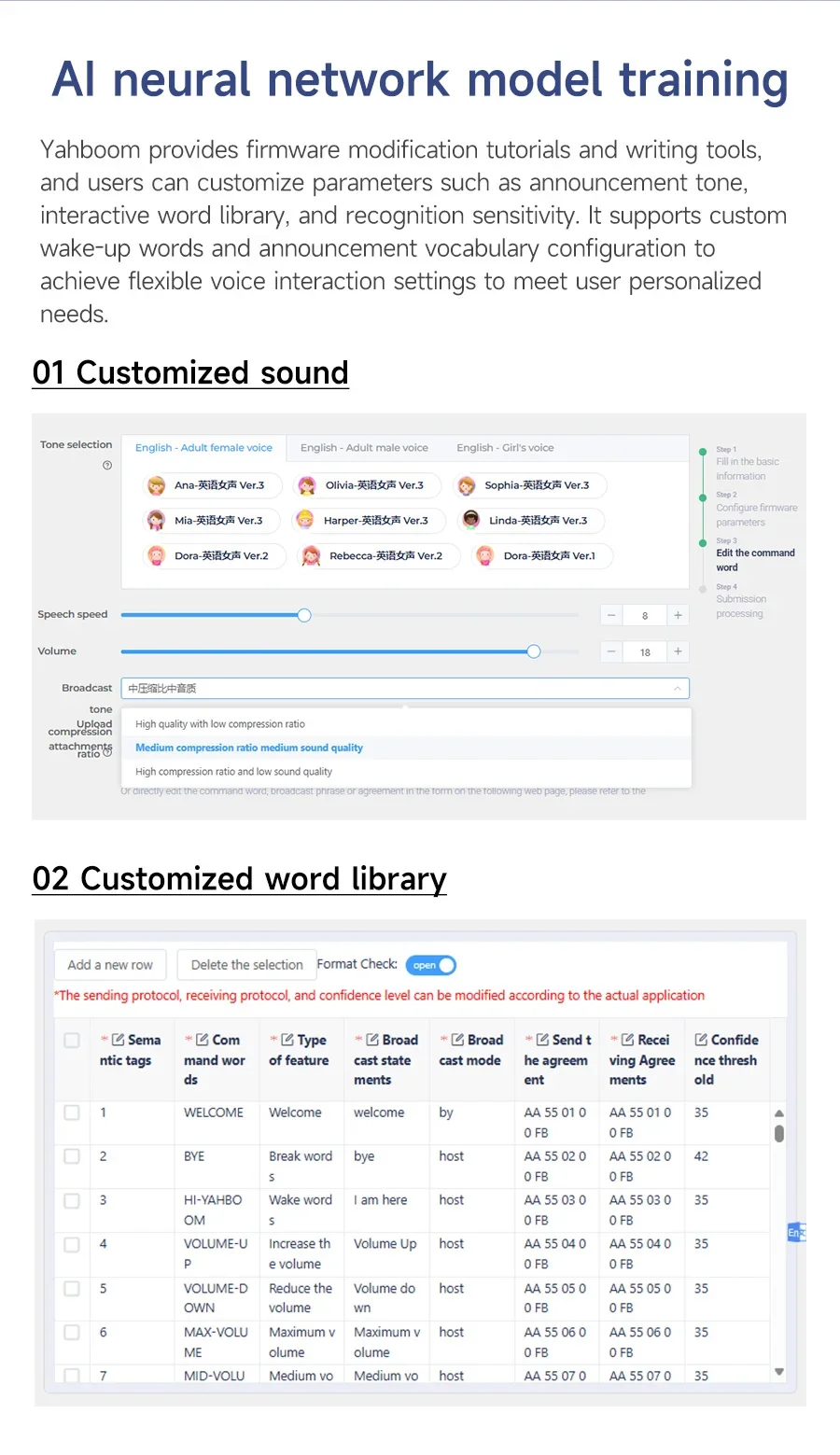The image size is (840, 1455).
Task: Toggle the Format Check switch
Action: [431, 965]
